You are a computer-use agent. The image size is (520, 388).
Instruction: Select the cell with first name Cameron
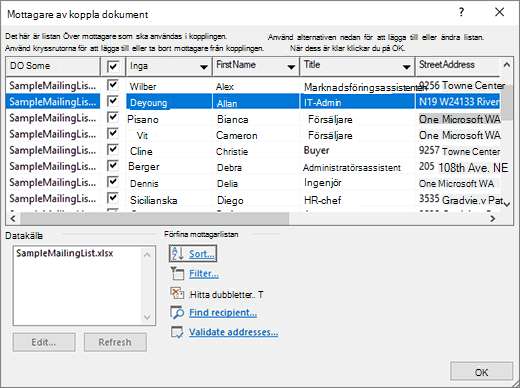(x=256, y=135)
